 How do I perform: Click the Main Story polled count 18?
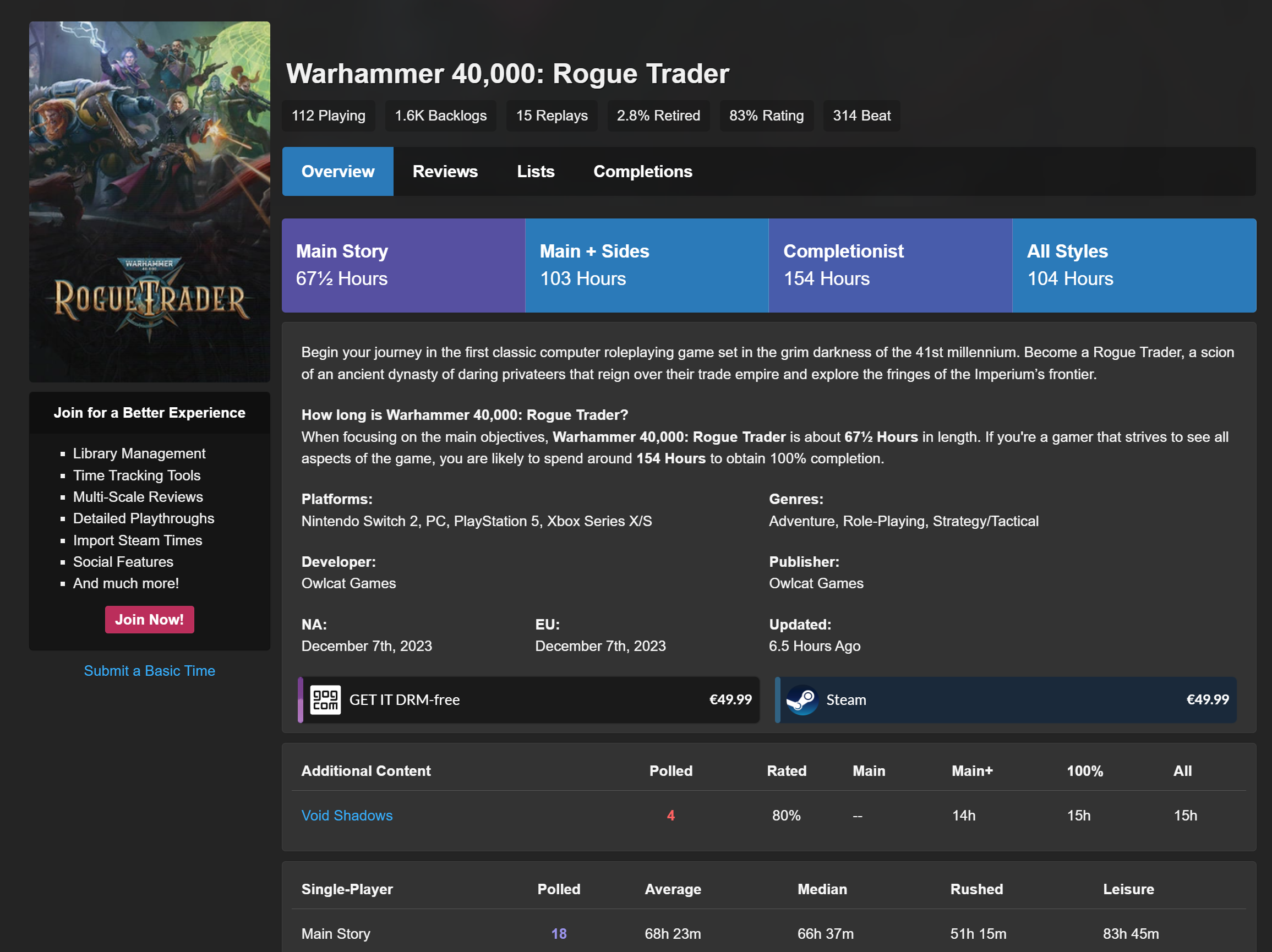tap(558, 934)
